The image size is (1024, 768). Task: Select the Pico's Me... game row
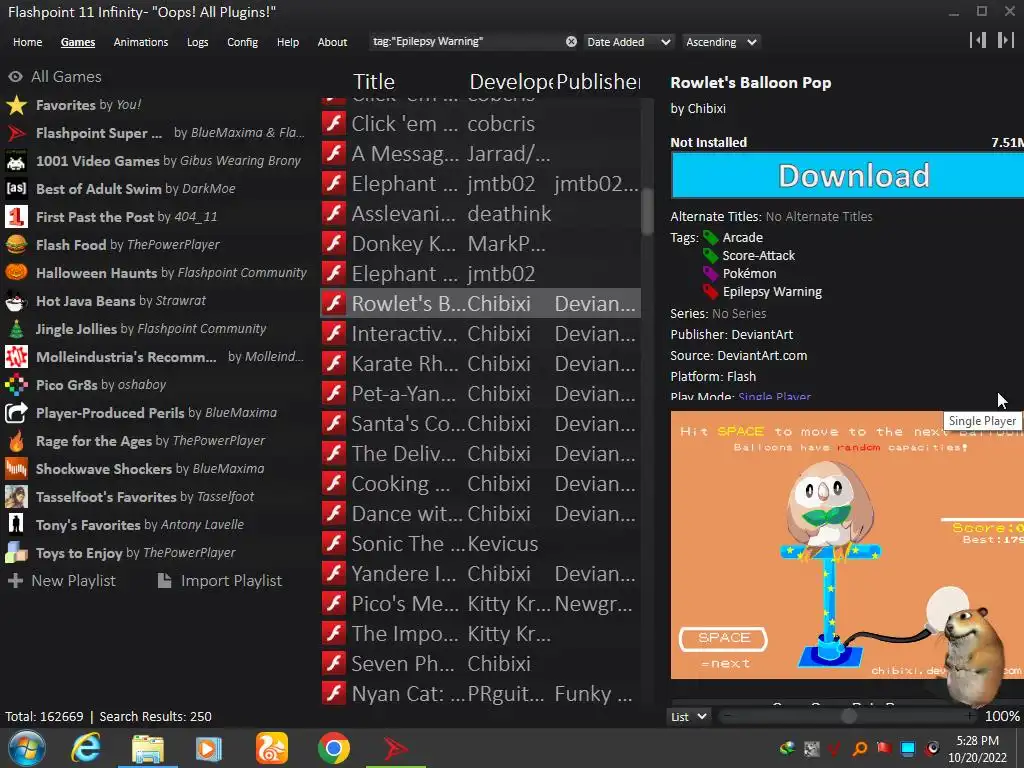(481, 603)
